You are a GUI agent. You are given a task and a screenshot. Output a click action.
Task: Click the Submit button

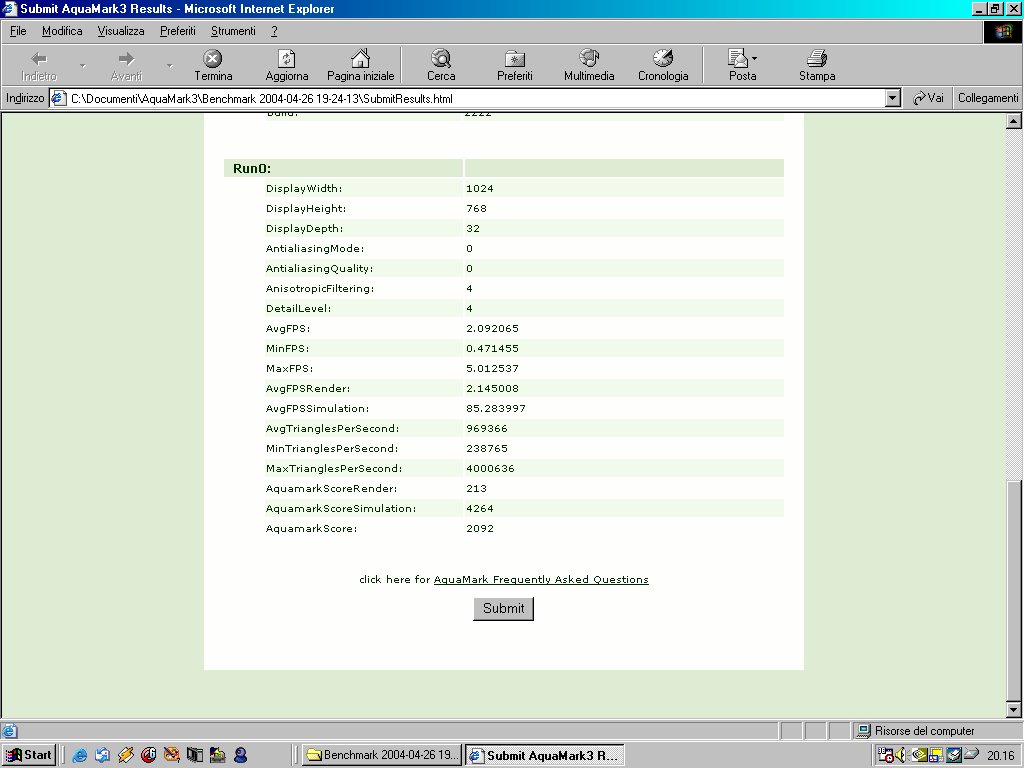coord(504,609)
